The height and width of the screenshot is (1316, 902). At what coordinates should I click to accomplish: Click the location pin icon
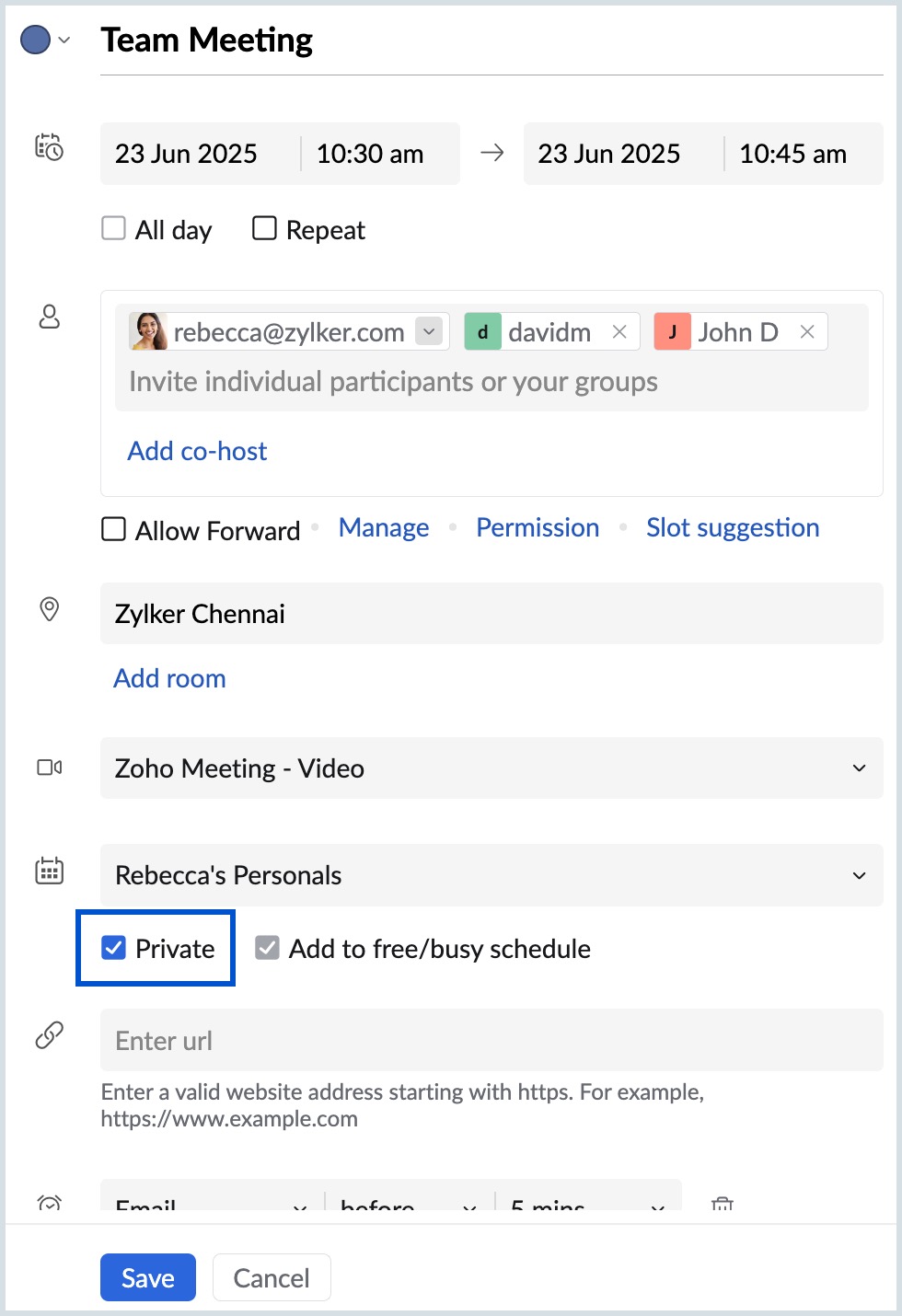50,609
